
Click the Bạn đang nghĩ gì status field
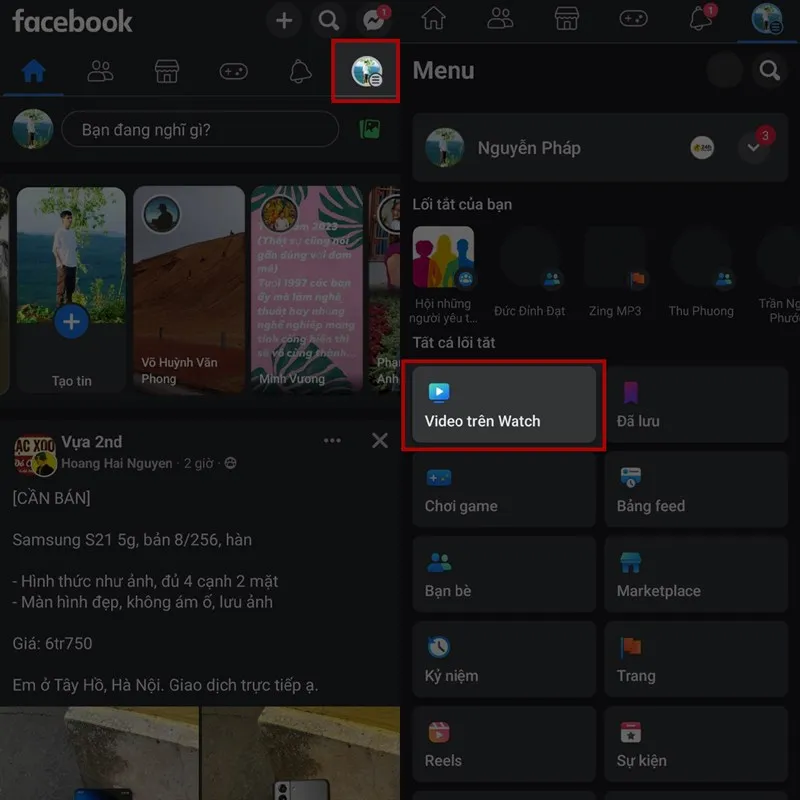pyautogui.click(x=200, y=129)
